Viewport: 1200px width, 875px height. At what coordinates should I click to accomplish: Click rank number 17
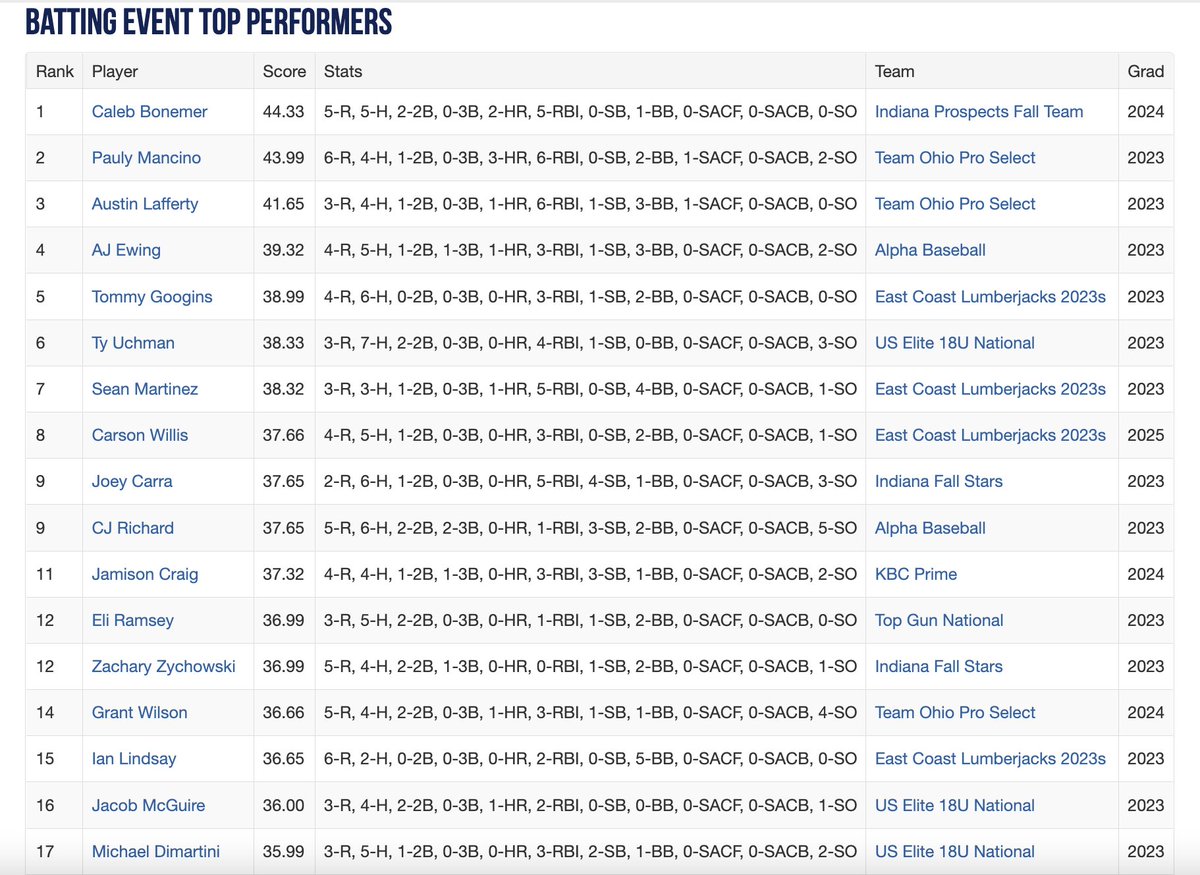pos(45,851)
